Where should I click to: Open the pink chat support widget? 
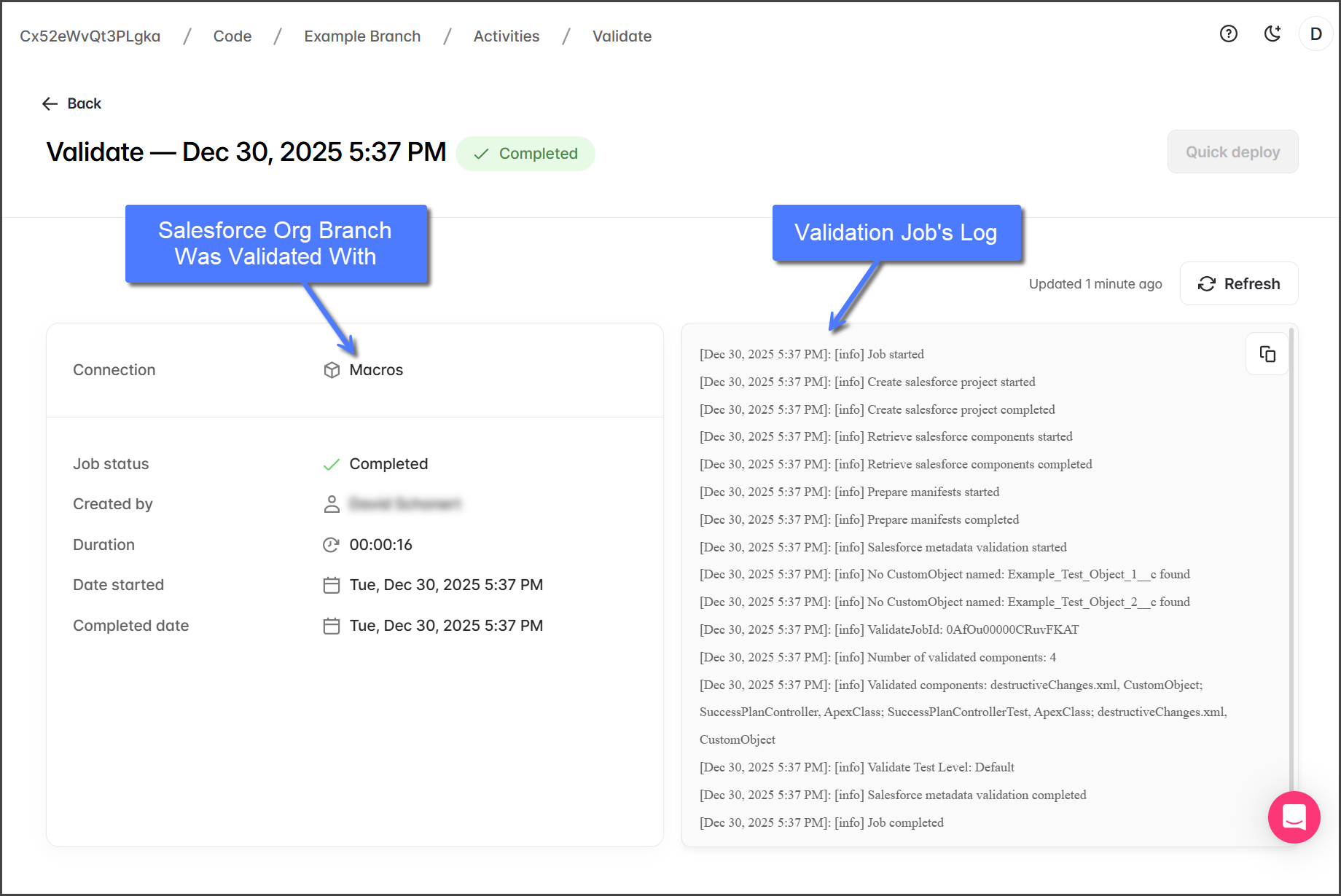tap(1294, 817)
